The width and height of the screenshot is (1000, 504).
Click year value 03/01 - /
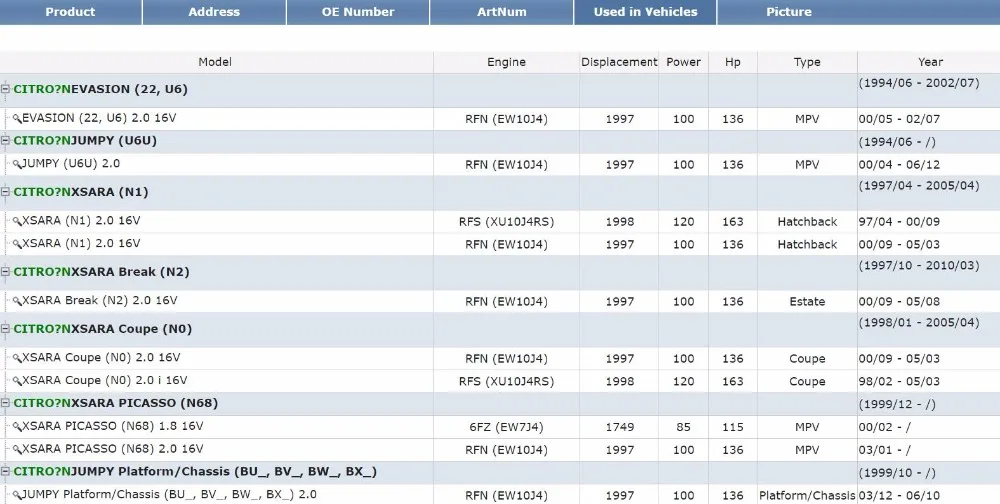[885, 450]
